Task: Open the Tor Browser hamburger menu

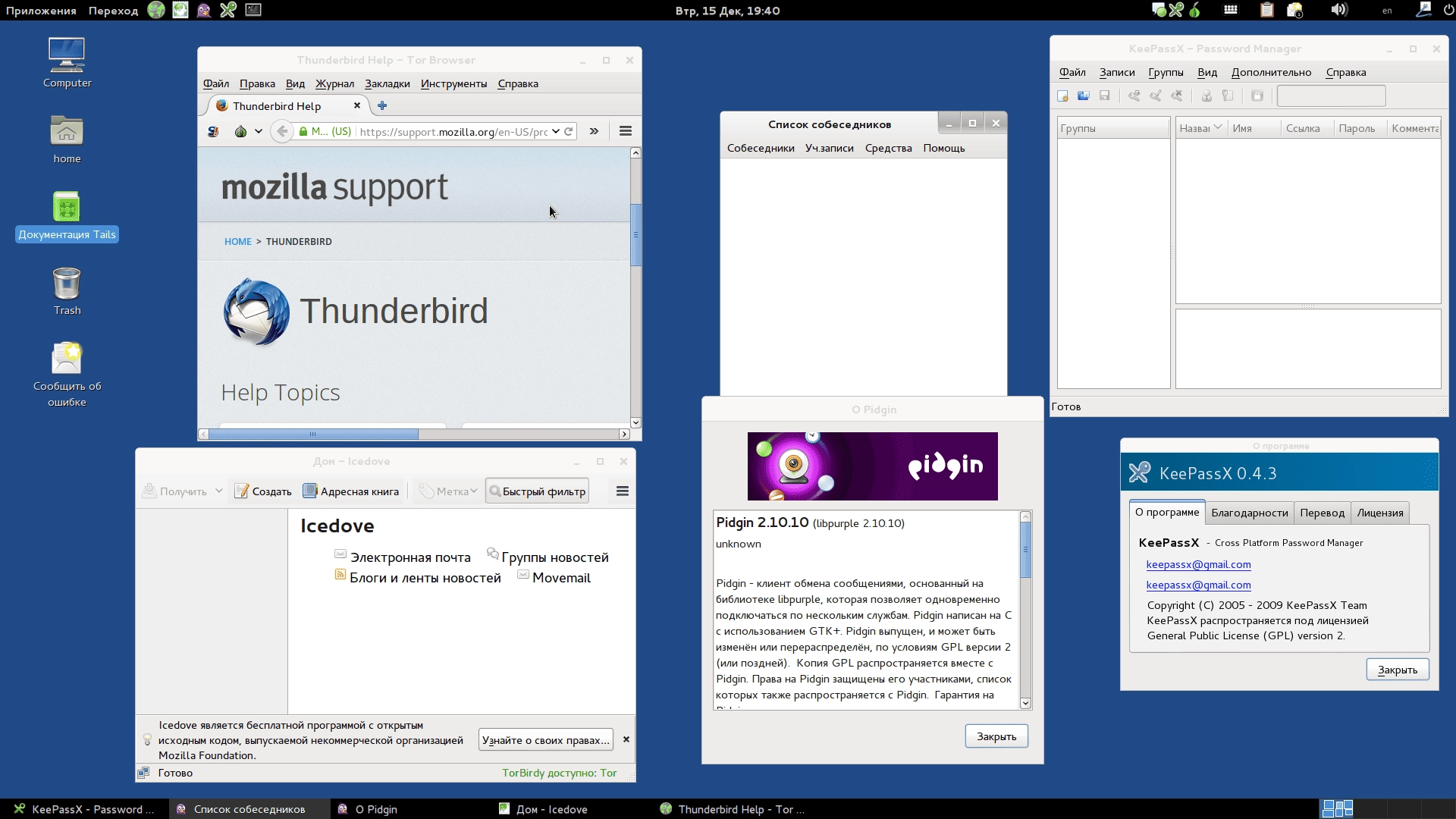Action: click(x=626, y=131)
